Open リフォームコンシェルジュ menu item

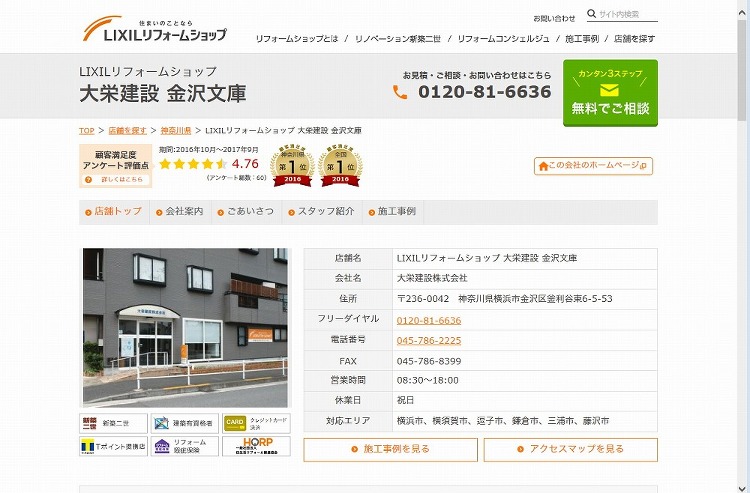click(503, 39)
